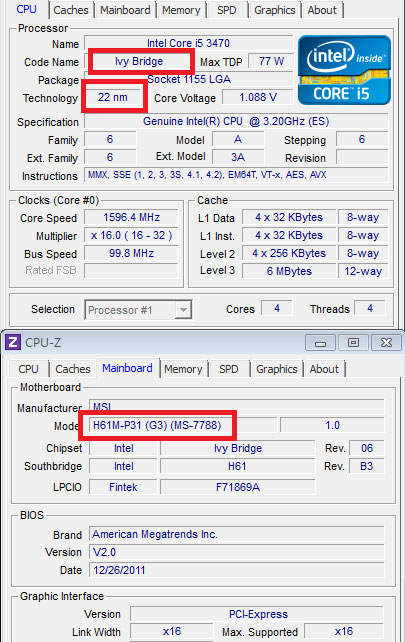Screen dimensions: 405x642
Task: Click the Code Name value 'Ivy Bridge'
Action: pyautogui.click(x=139, y=61)
